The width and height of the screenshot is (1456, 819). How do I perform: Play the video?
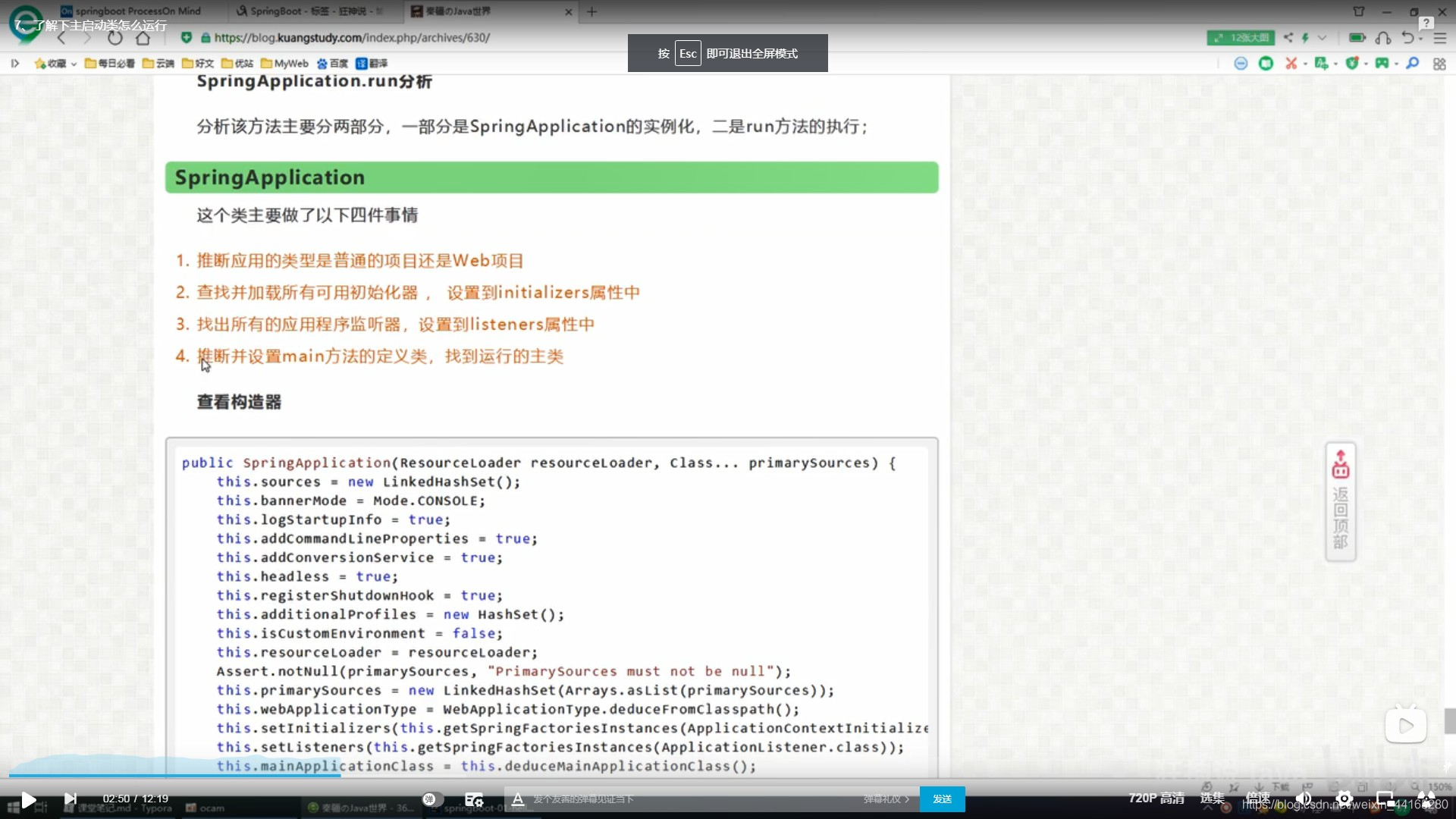(x=29, y=799)
